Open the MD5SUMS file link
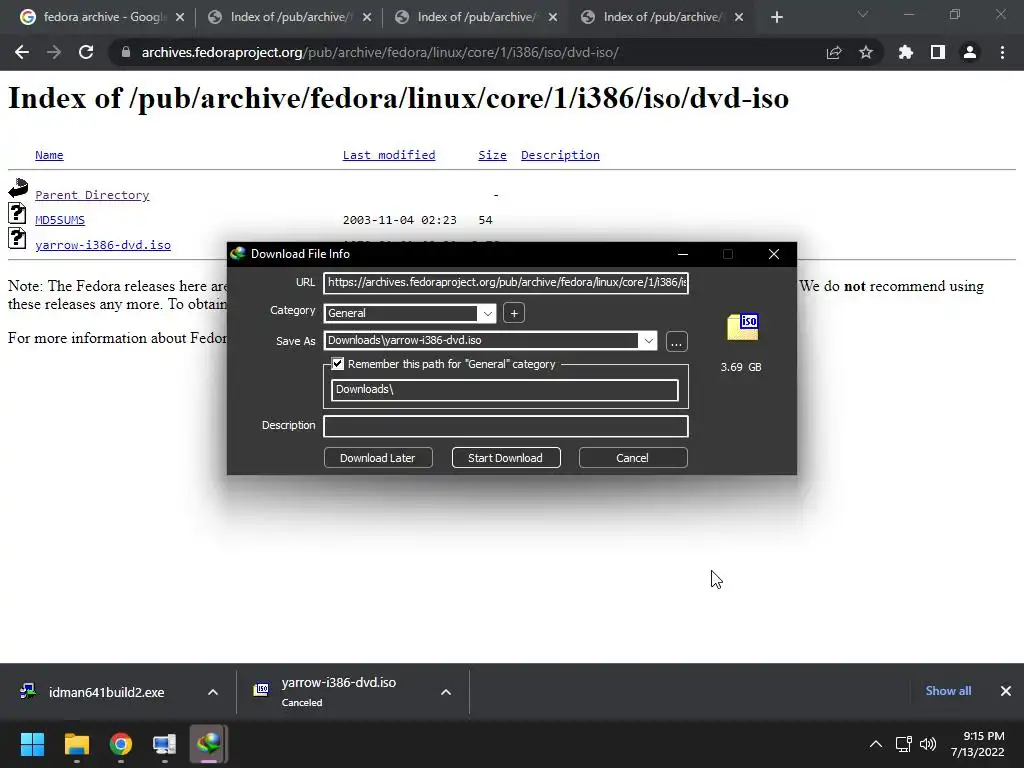Image resolution: width=1024 pixels, height=768 pixels. point(60,220)
